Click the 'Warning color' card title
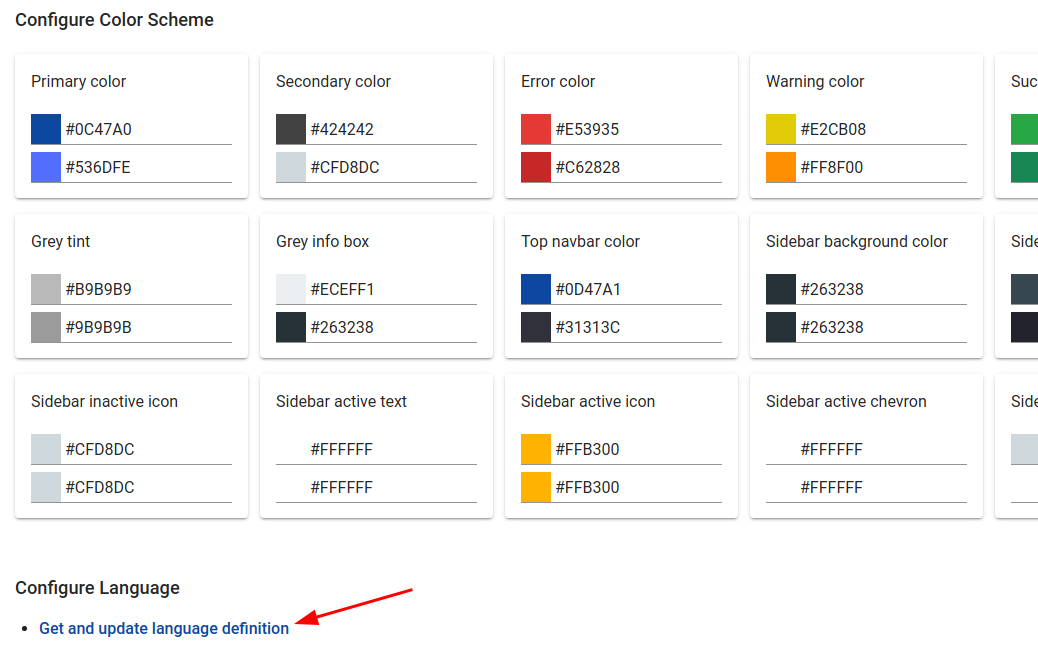 [x=815, y=81]
